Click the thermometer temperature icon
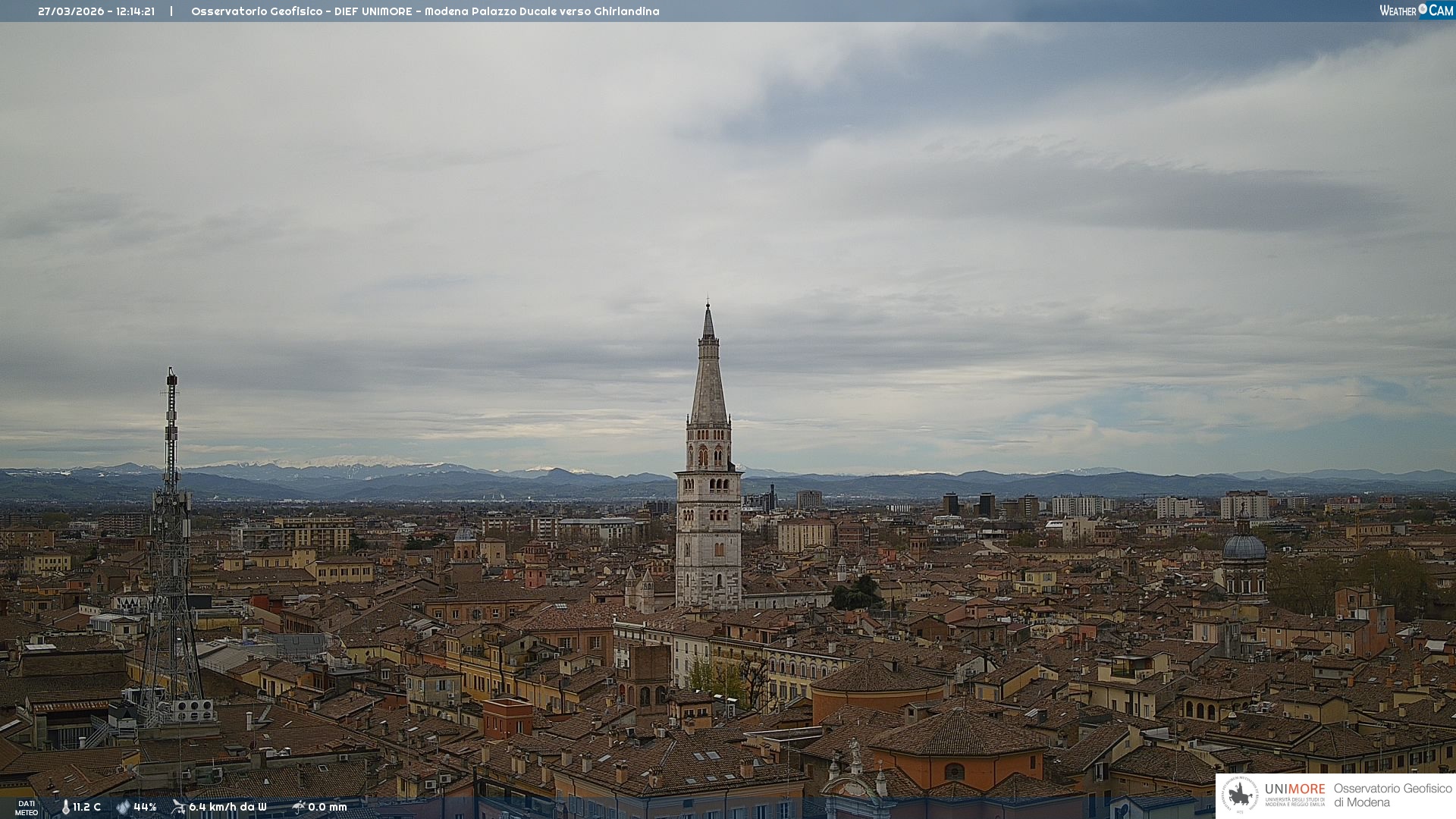This screenshot has width=1456, height=819. click(x=65, y=807)
